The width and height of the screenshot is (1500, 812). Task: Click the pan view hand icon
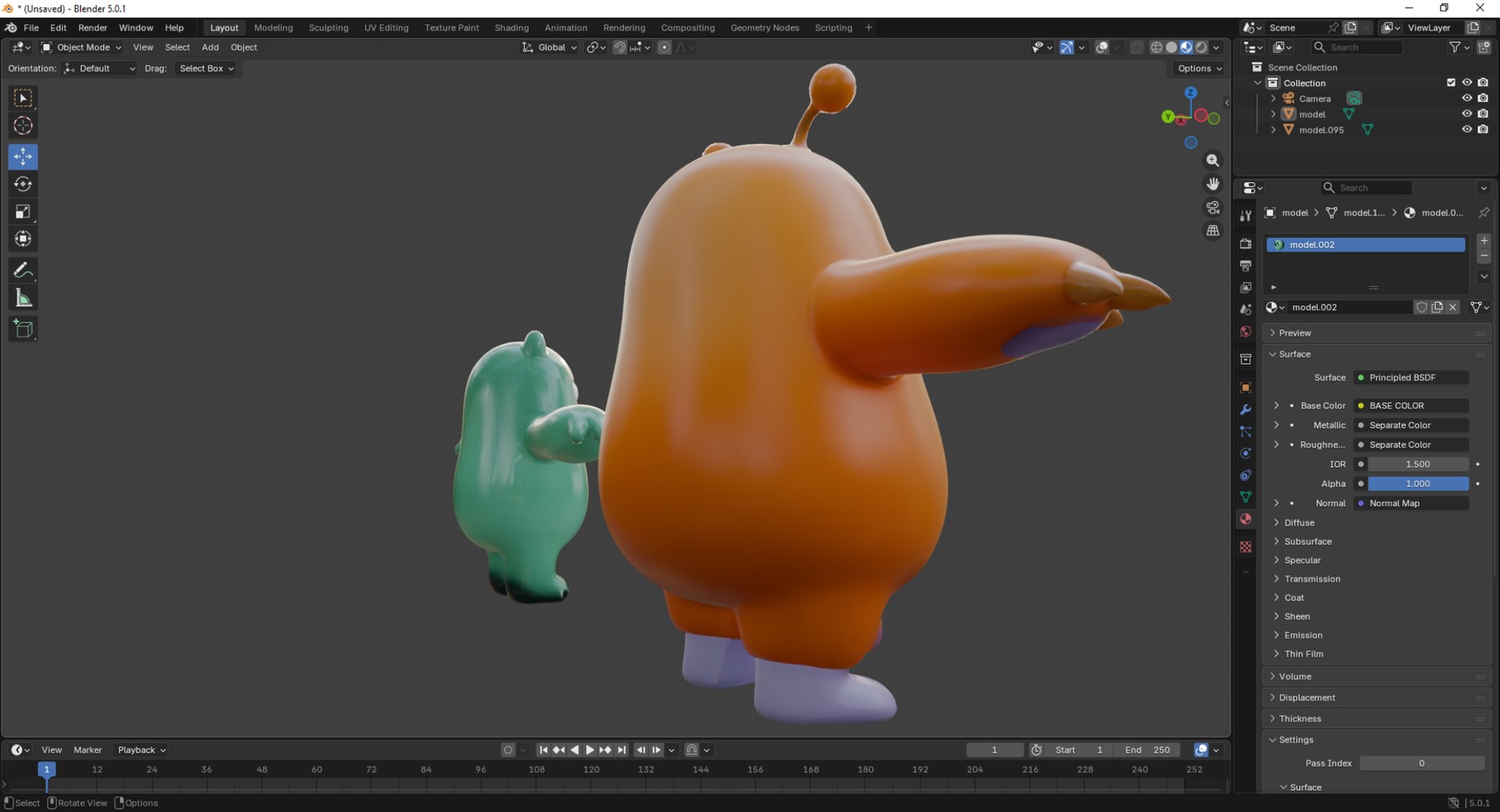point(1212,183)
